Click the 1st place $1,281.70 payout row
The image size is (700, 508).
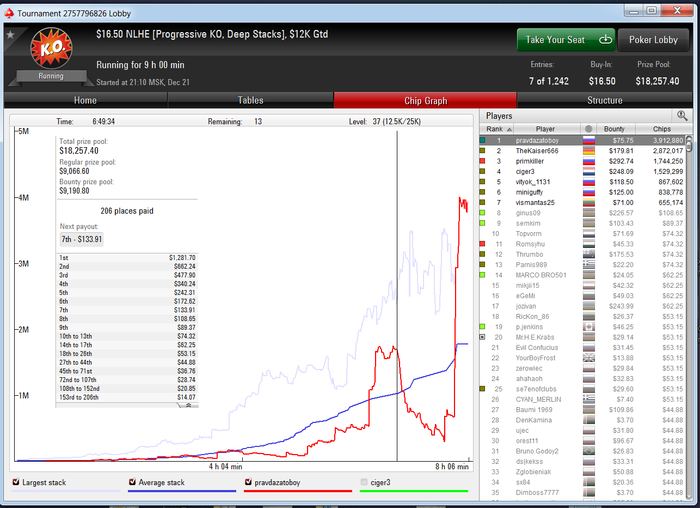[x=127, y=258]
